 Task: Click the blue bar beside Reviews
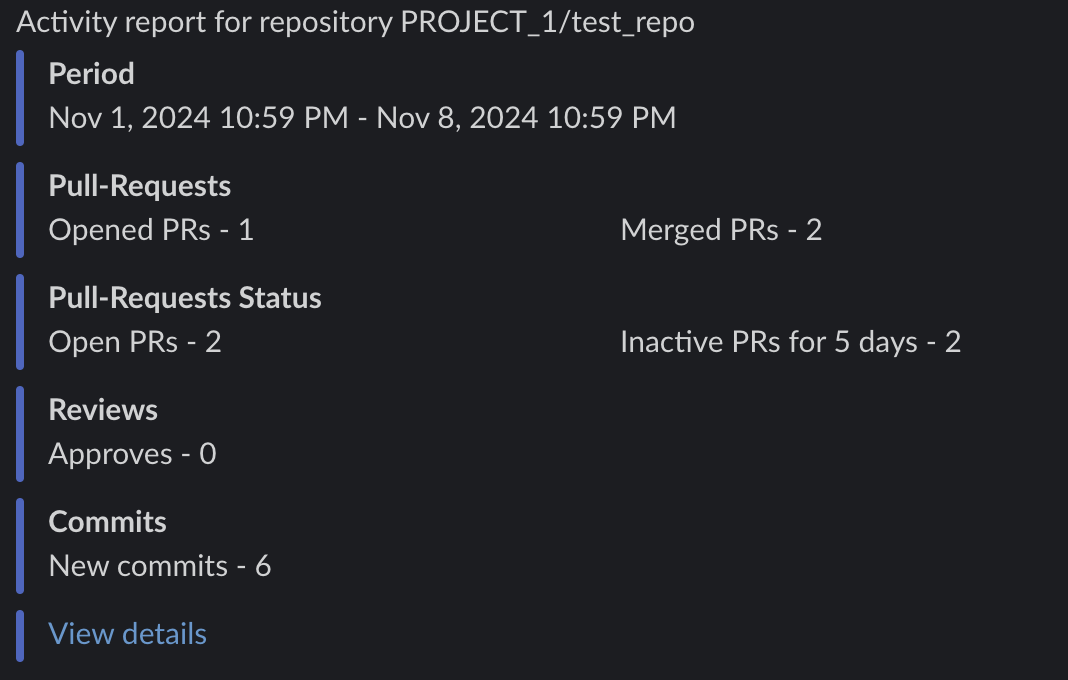point(20,432)
